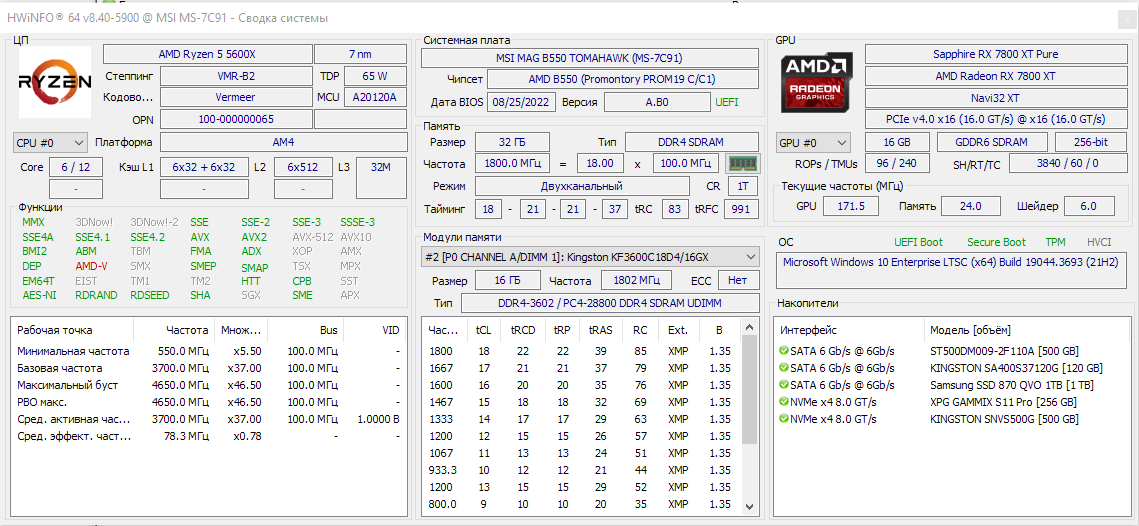This screenshot has width=1139, height=526.
Task: Click the Navi32 XT GPU codename field
Action: [x=995, y=97]
